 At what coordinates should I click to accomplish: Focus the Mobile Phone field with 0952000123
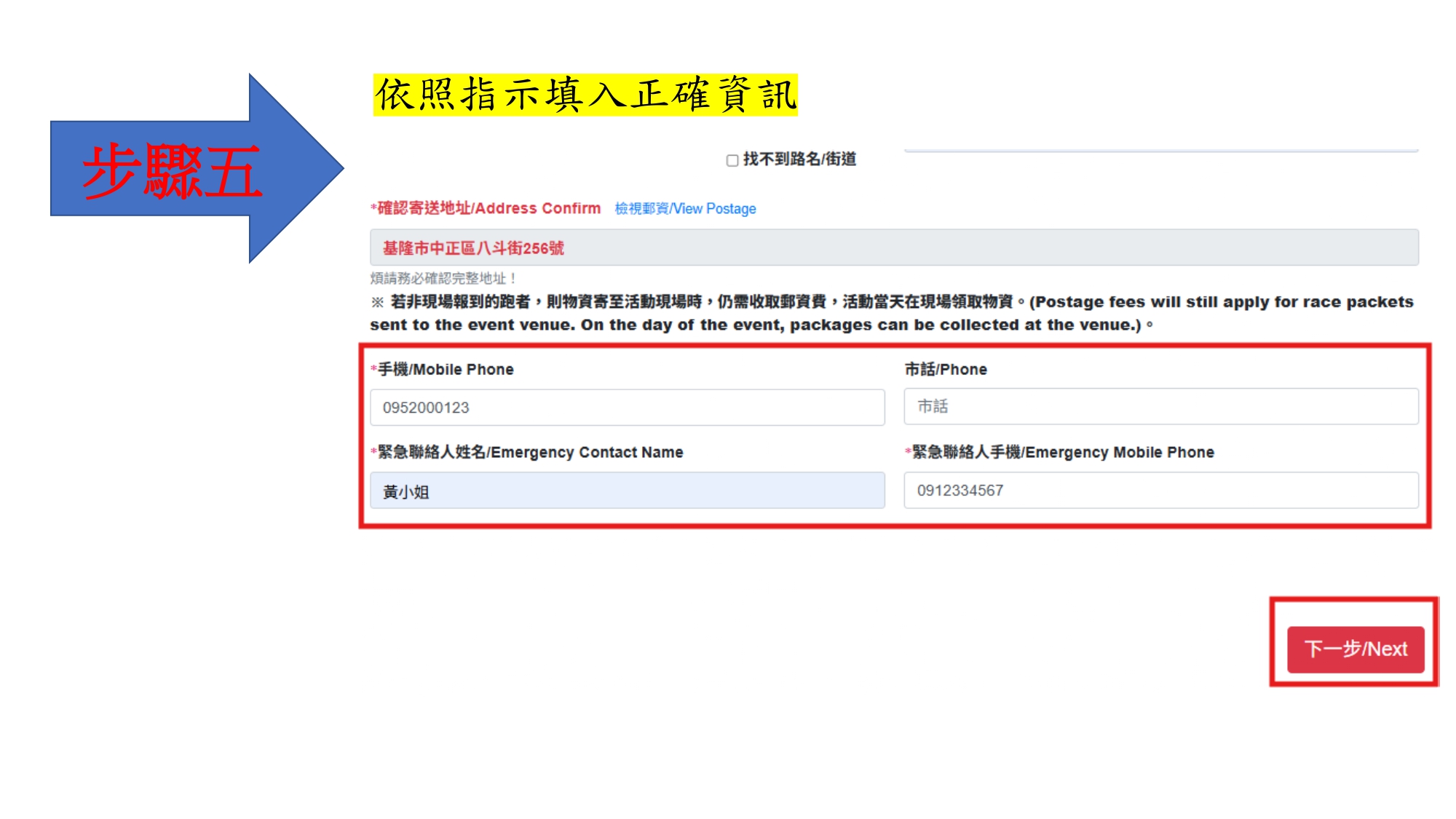click(627, 408)
